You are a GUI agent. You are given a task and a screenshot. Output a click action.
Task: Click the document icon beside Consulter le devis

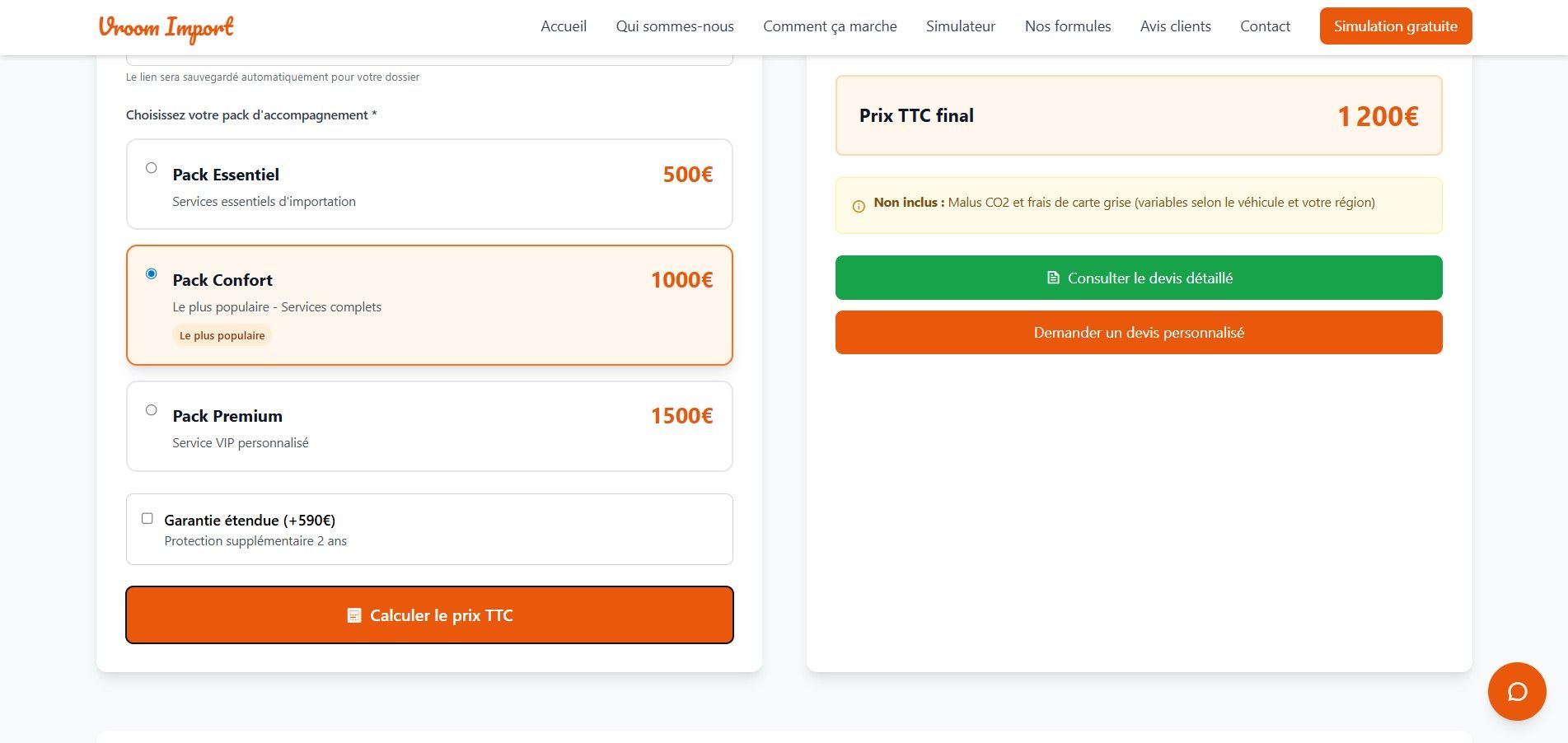[1053, 278]
